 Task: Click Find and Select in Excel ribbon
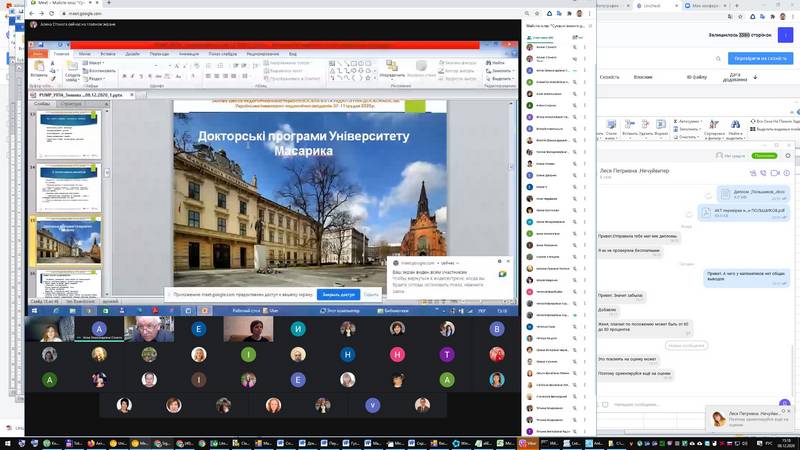(x=735, y=130)
